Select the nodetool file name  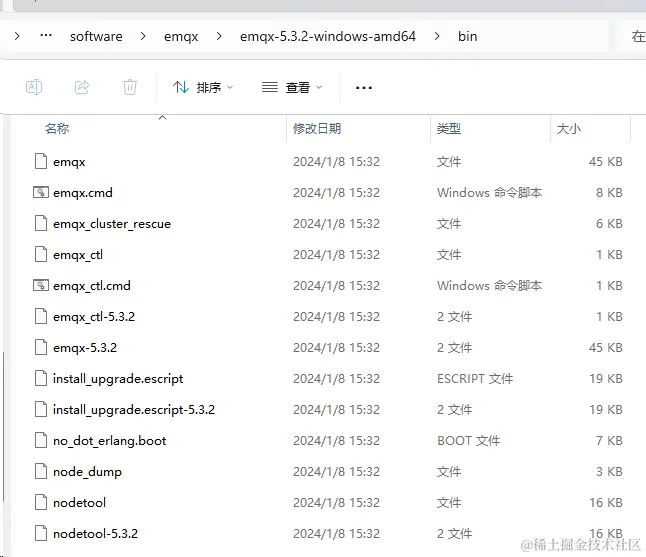click(80, 503)
